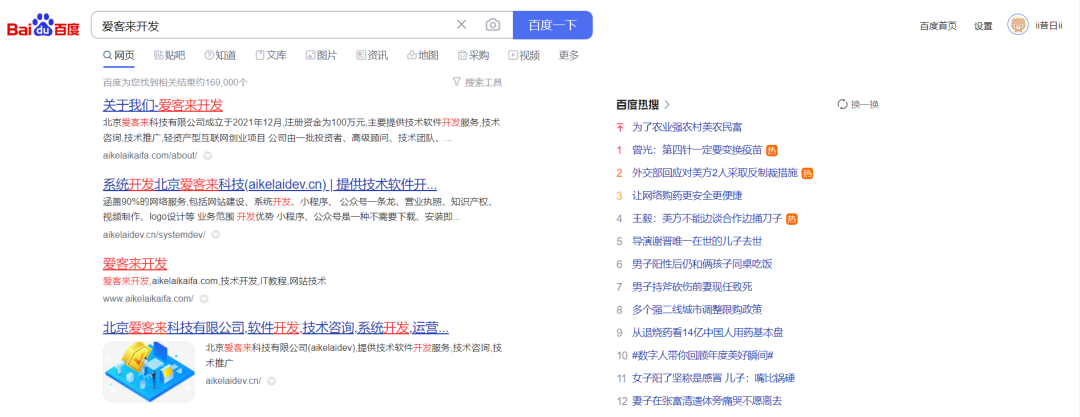1080x417 pixels.
Task: Click the isometric result thumbnail image
Action: pos(149,372)
